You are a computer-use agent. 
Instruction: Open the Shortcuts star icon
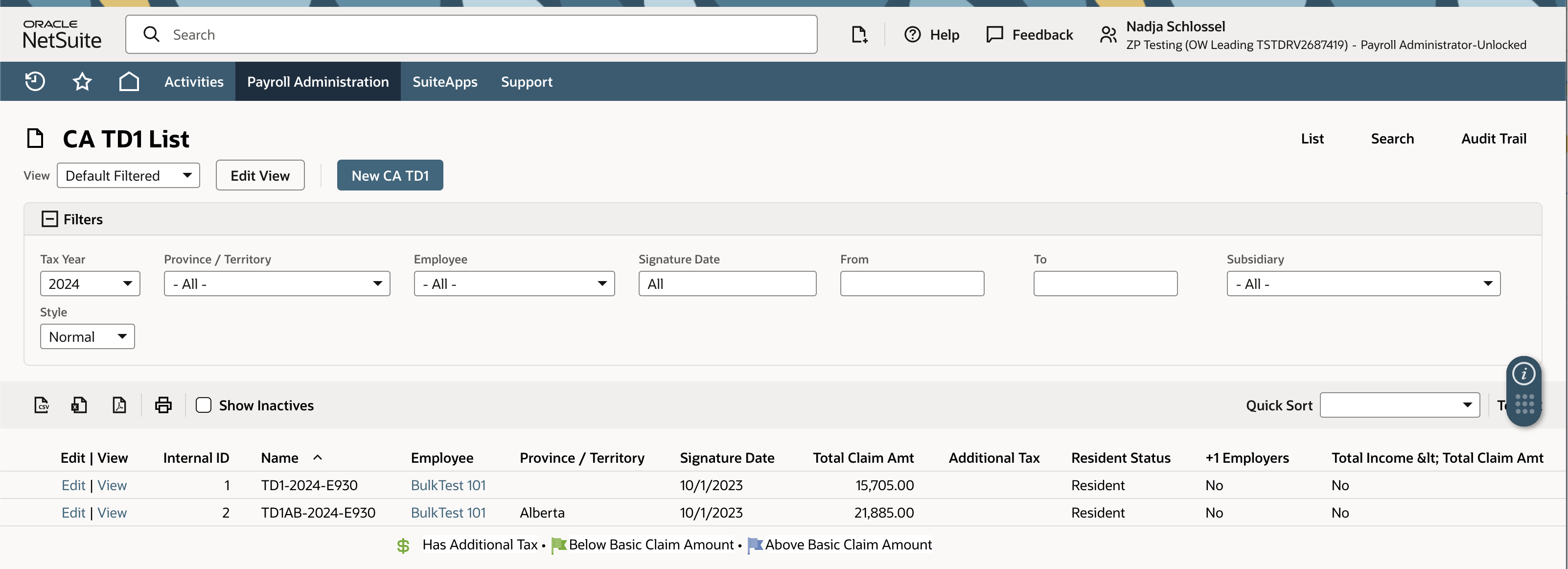(82, 81)
